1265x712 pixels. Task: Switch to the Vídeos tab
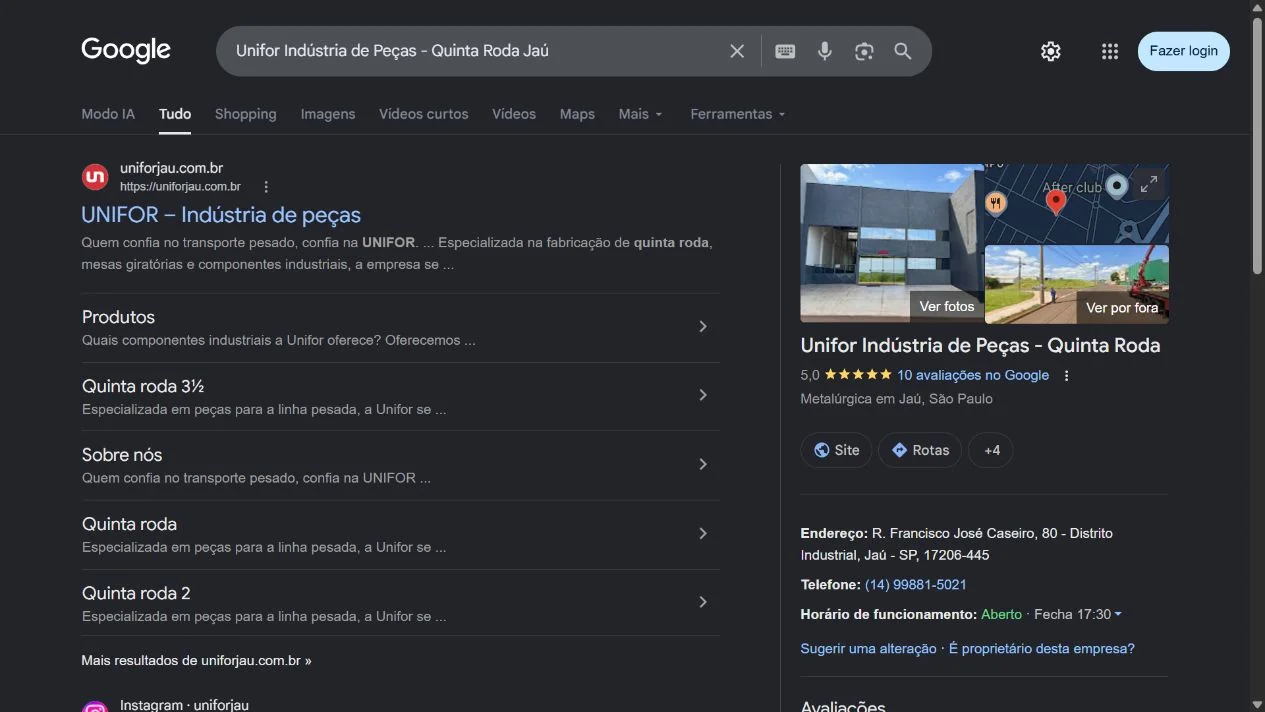pyautogui.click(x=514, y=114)
